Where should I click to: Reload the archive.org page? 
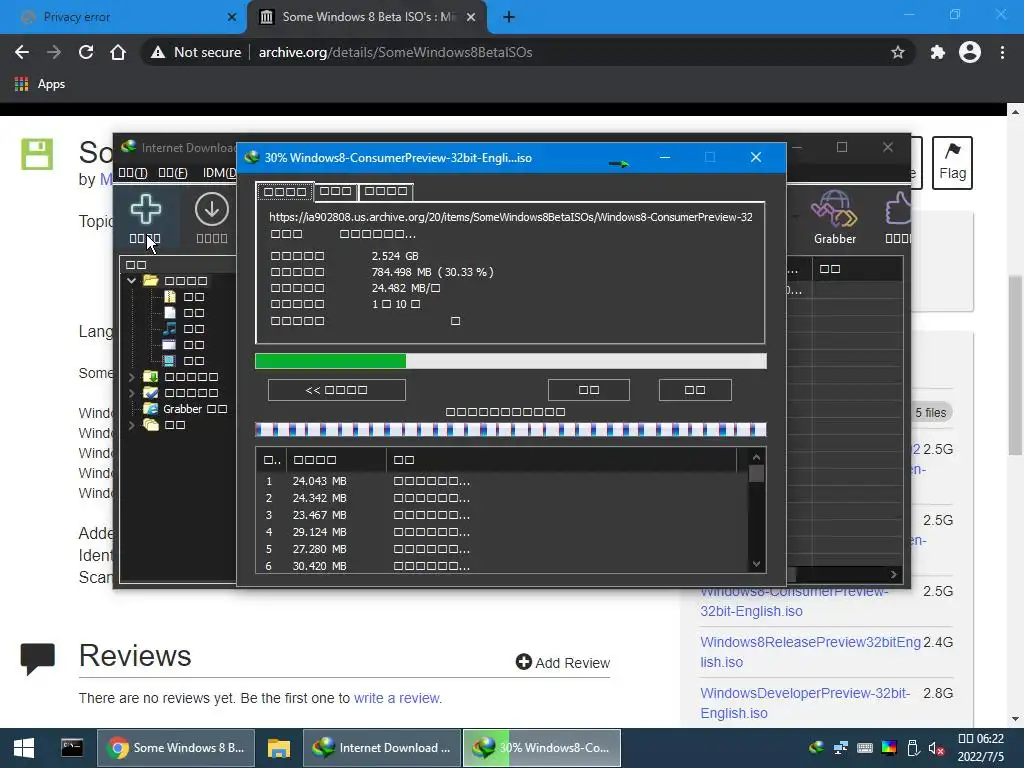click(86, 52)
